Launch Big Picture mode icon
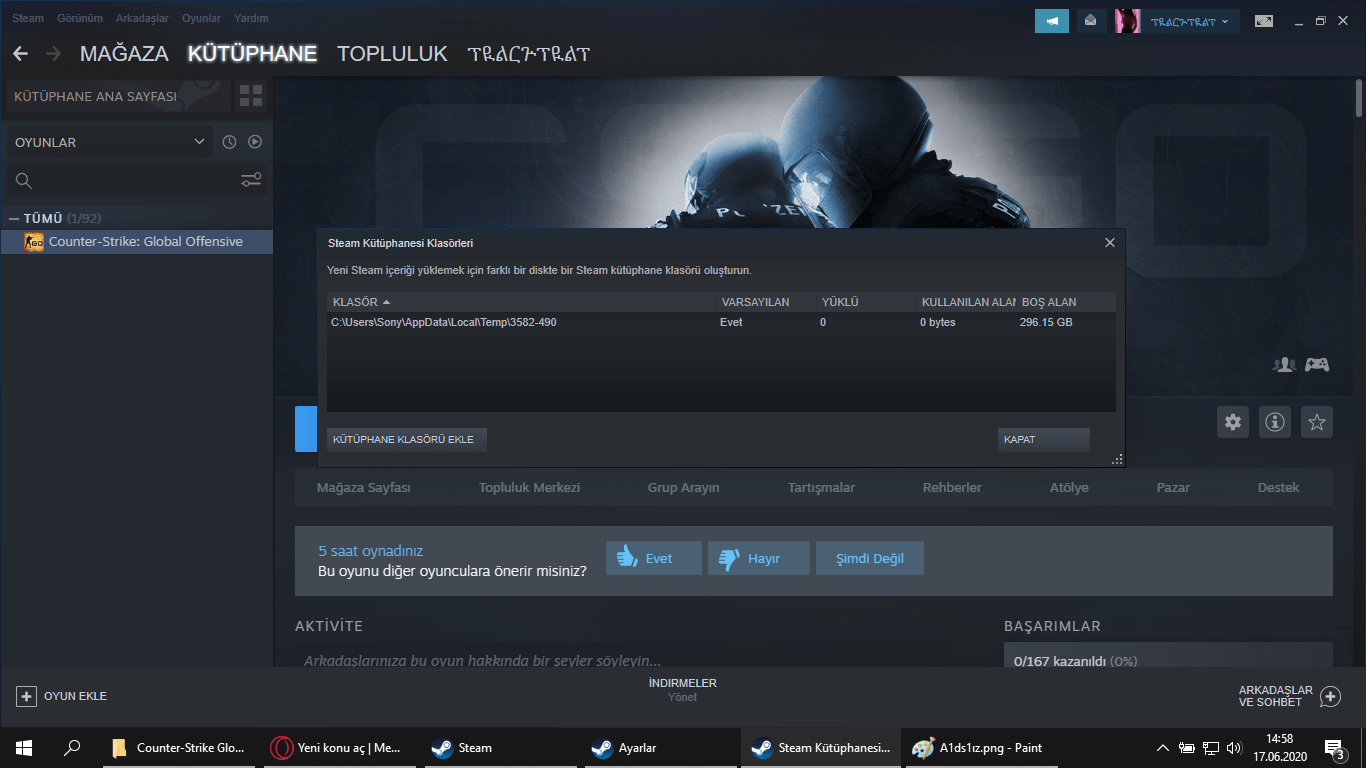This screenshot has width=1368, height=768. pyautogui.click(x=1264, y=21)
